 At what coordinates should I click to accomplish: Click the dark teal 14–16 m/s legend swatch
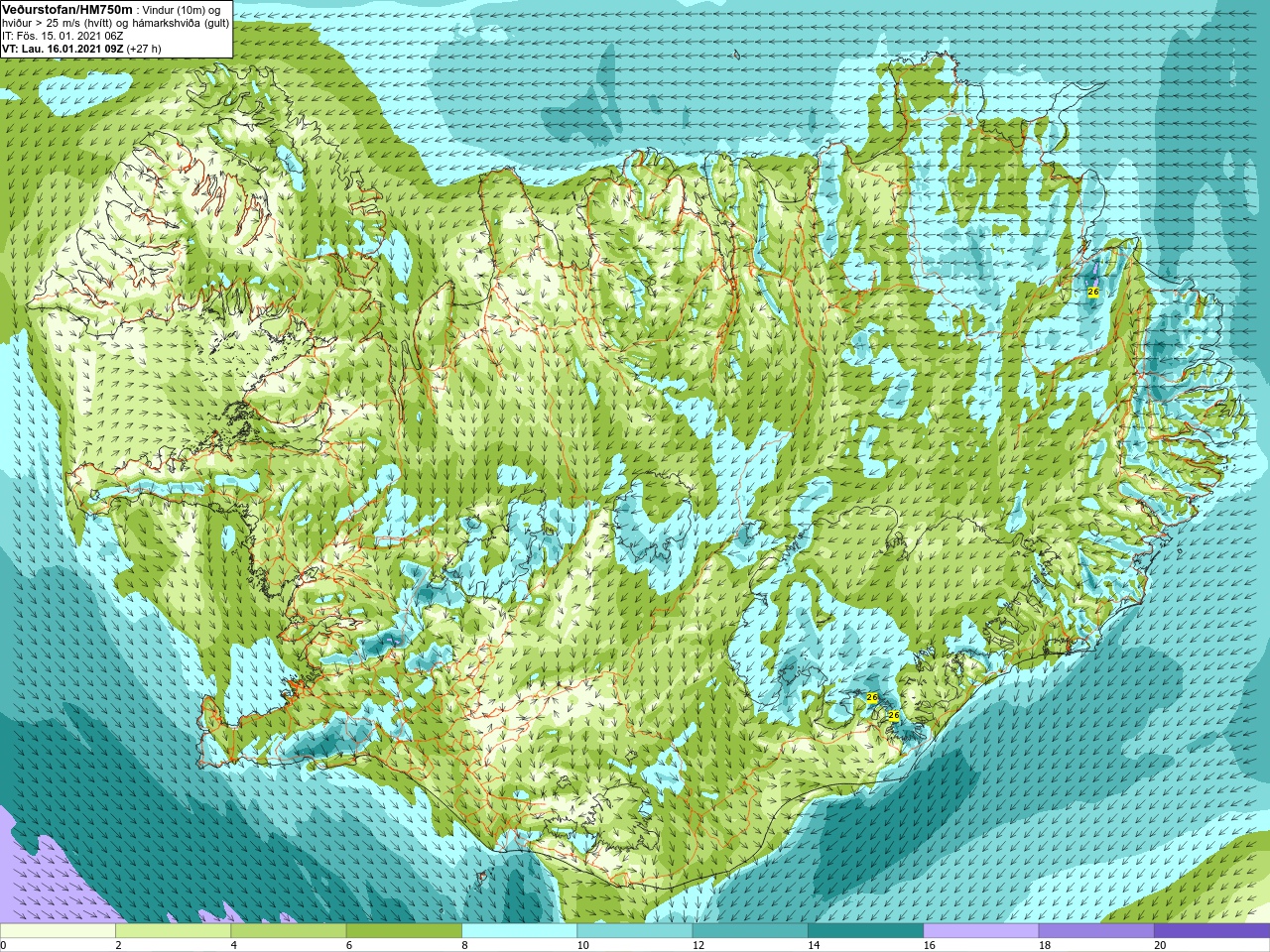(865, 931)
